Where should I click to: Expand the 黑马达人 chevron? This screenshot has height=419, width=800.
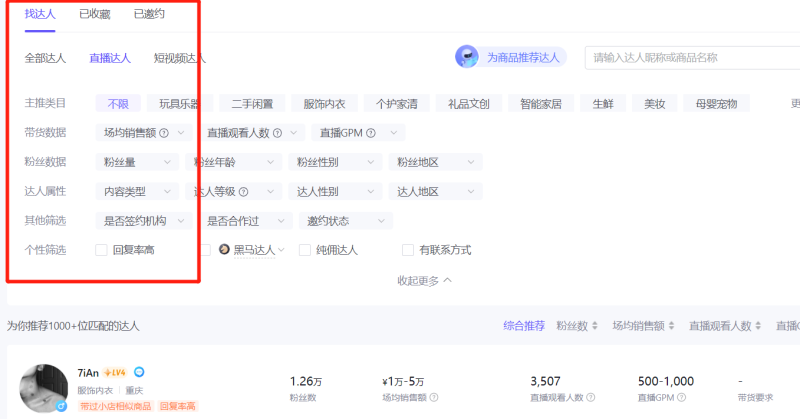click(x=281, y=250)
